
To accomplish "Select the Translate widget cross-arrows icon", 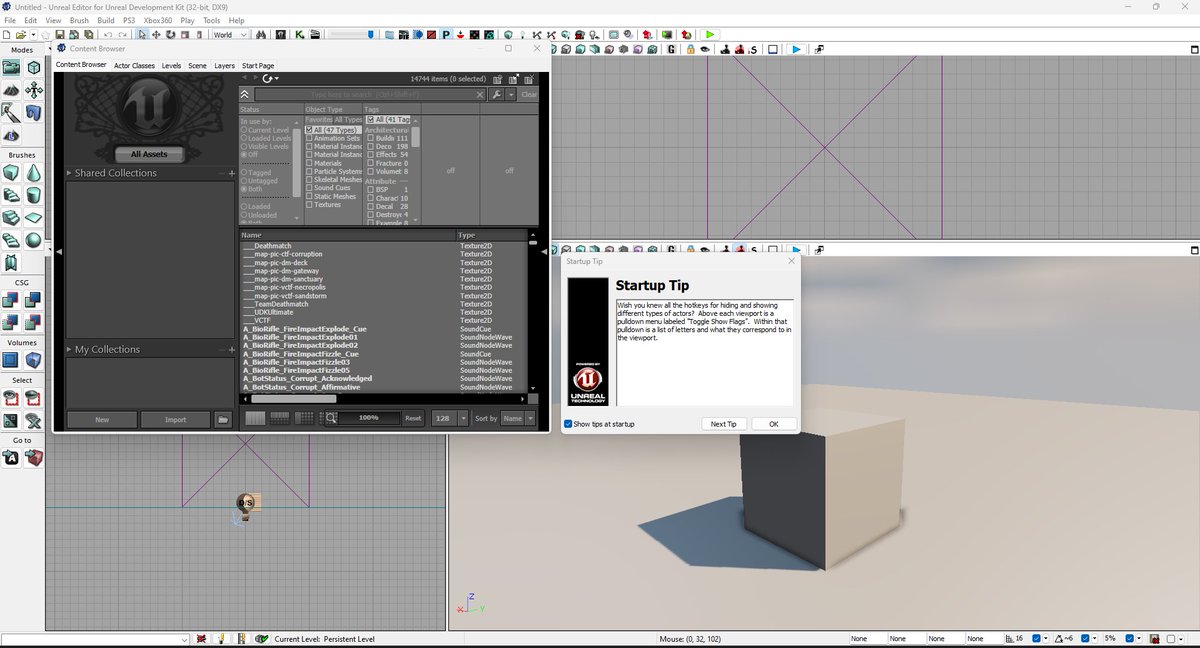I will tap(157, 34).
